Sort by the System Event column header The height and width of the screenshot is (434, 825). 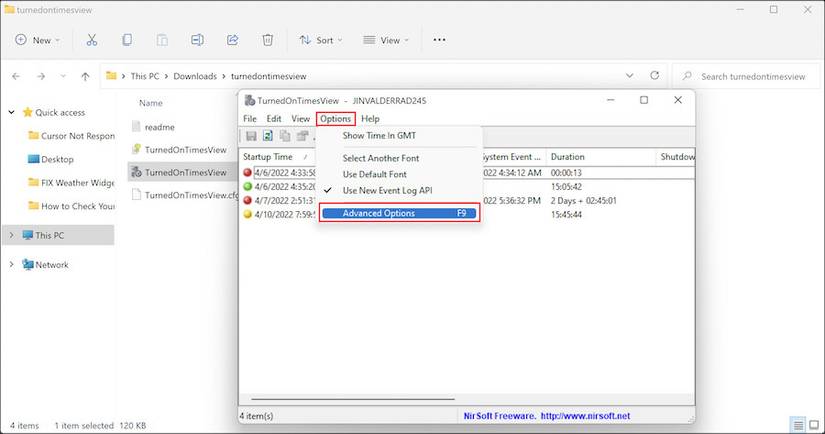[514, 157]
